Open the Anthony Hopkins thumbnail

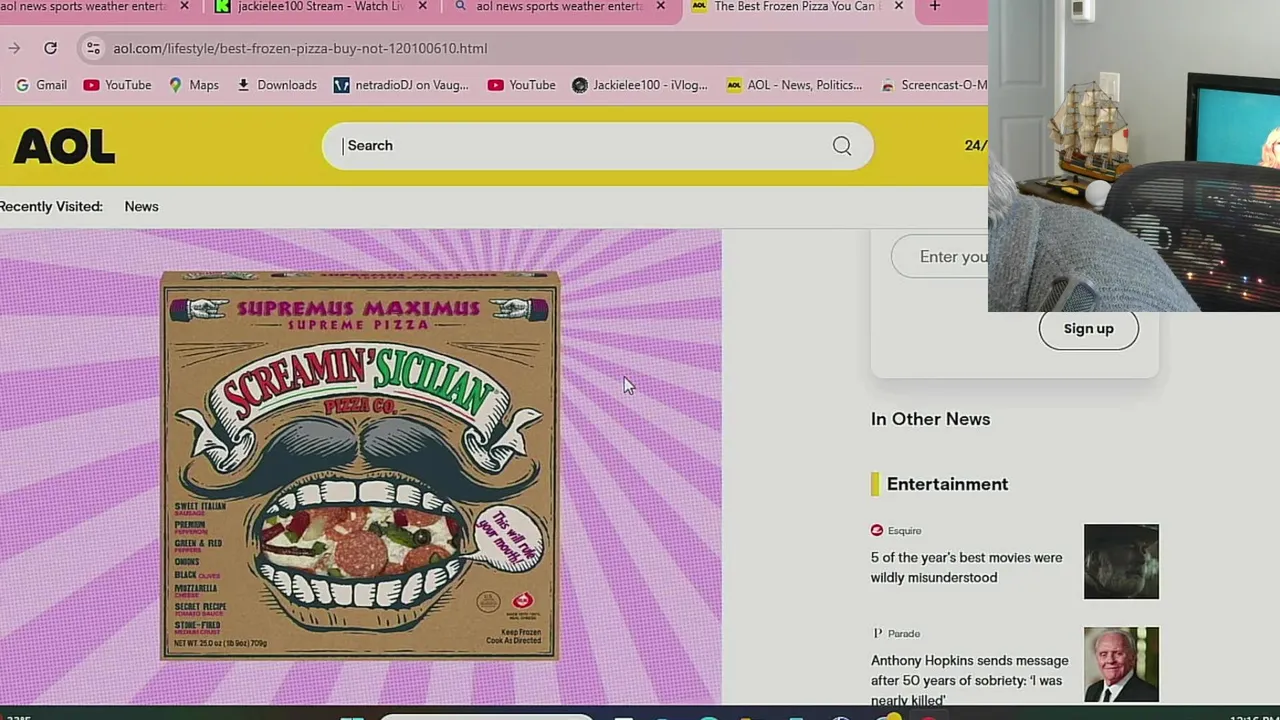1121,665
